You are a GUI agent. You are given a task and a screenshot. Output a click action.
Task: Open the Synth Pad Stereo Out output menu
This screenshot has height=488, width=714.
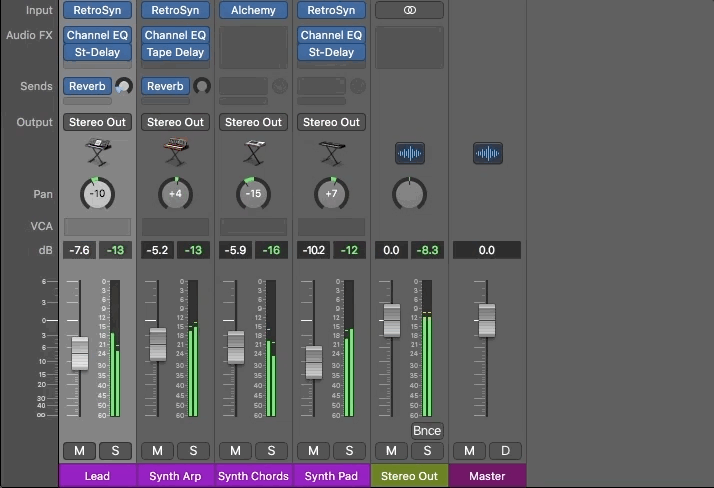pos(332,122)
